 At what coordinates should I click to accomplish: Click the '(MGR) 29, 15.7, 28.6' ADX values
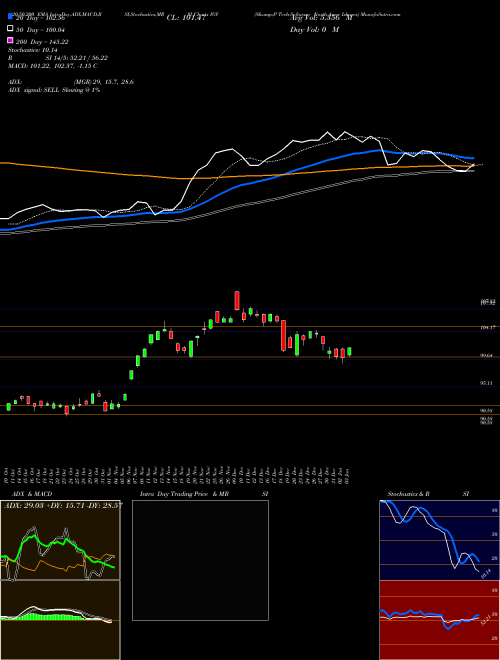point(104,82)
